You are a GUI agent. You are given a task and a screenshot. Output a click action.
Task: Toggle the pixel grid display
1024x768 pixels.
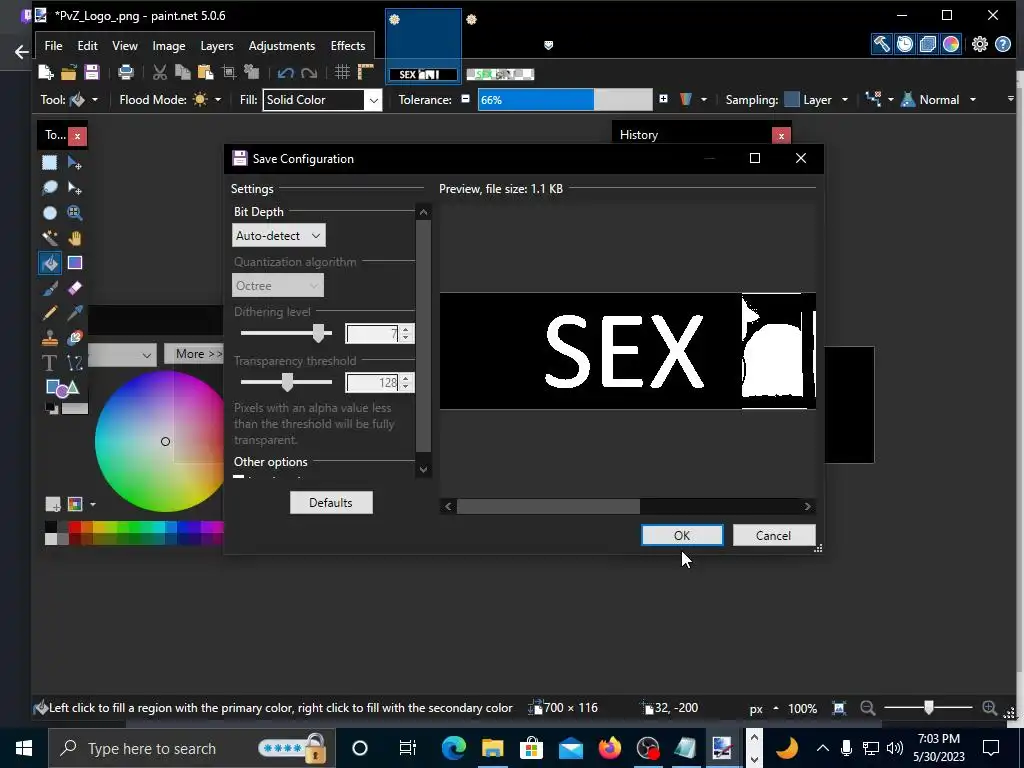click(x=342, y=72)
